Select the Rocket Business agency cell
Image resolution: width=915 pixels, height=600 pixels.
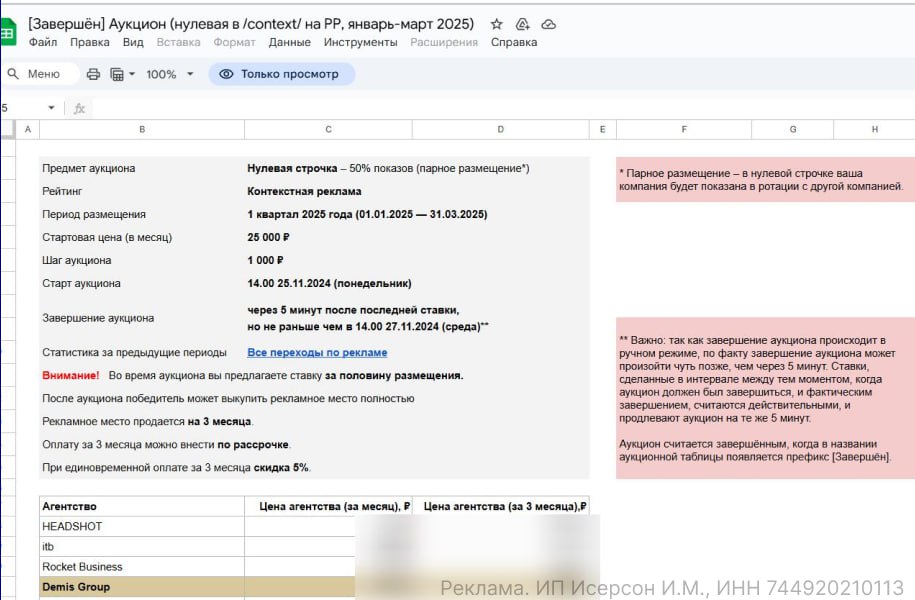(x=142, y=567)
